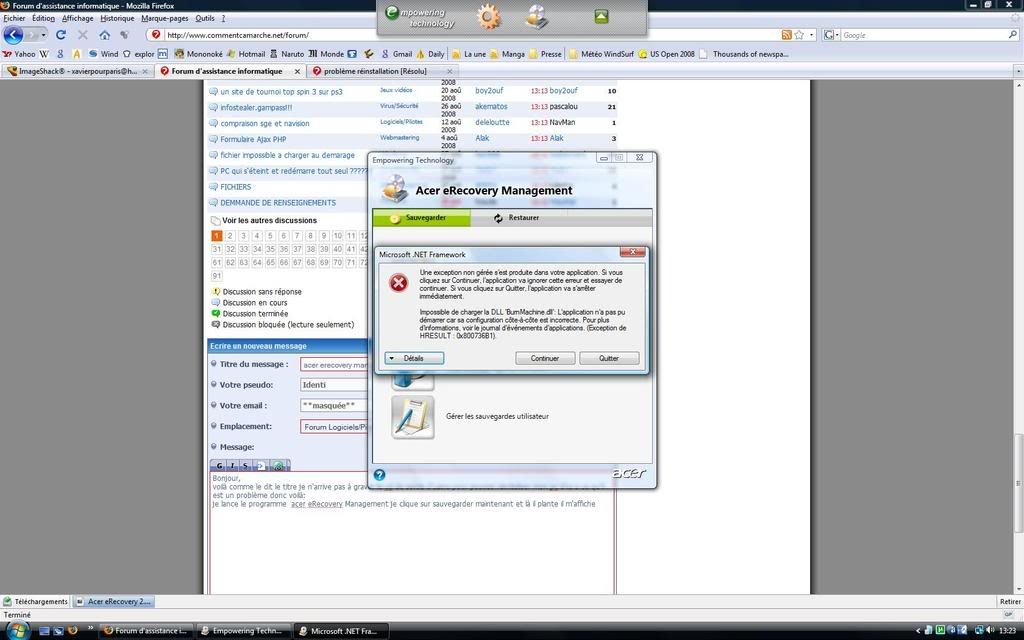The image size is (1024, 640).
Task: Open the Hotmail bookmark
Action: (246, 54)
